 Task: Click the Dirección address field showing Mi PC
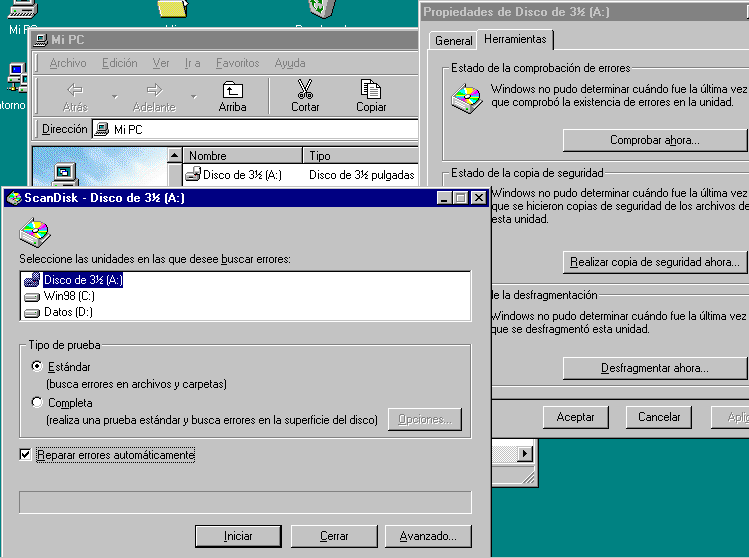tap(255, 129)
